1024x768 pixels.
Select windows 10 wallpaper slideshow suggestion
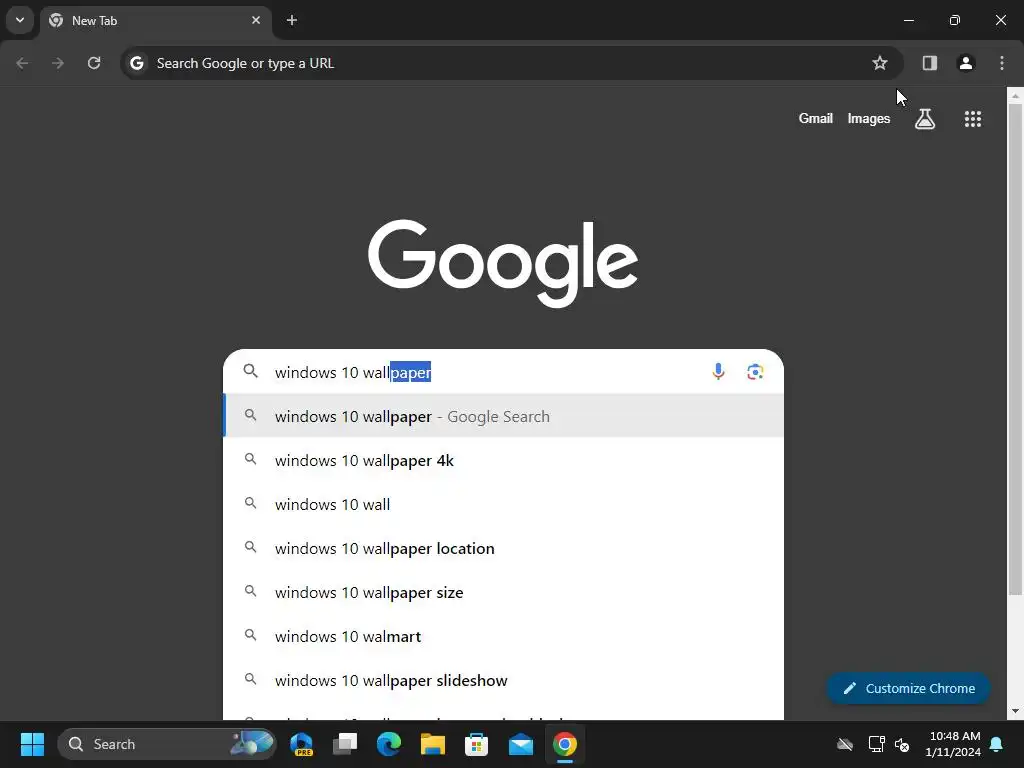tap(504, 680)
